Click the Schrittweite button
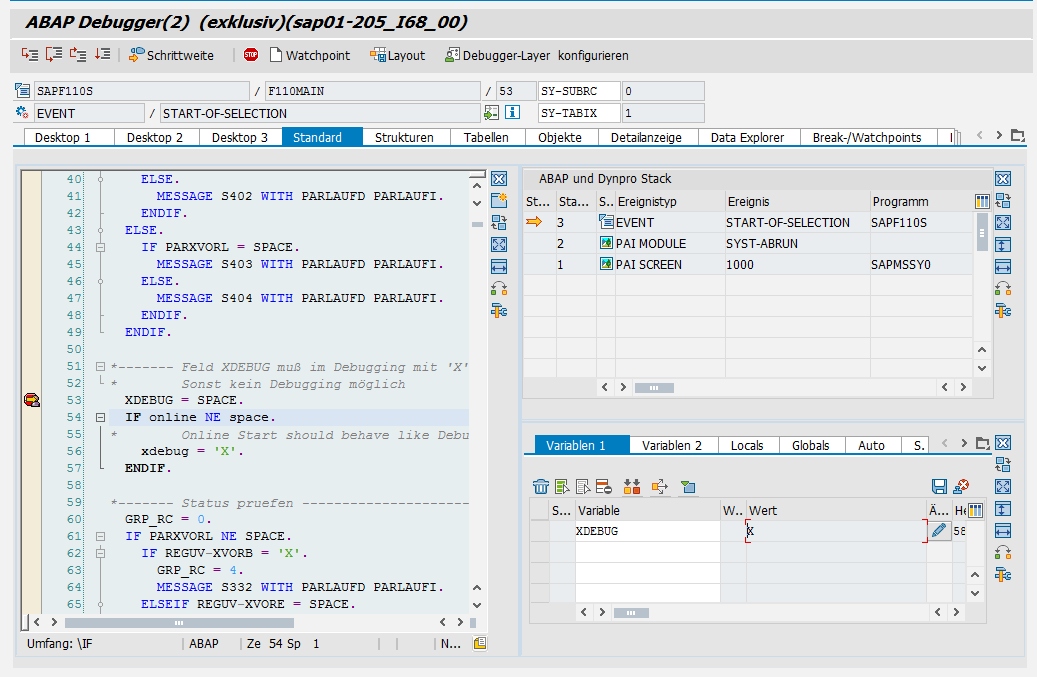Image resolution: width=1037 pixels, height=677 pixels. [x=171, y=55]
